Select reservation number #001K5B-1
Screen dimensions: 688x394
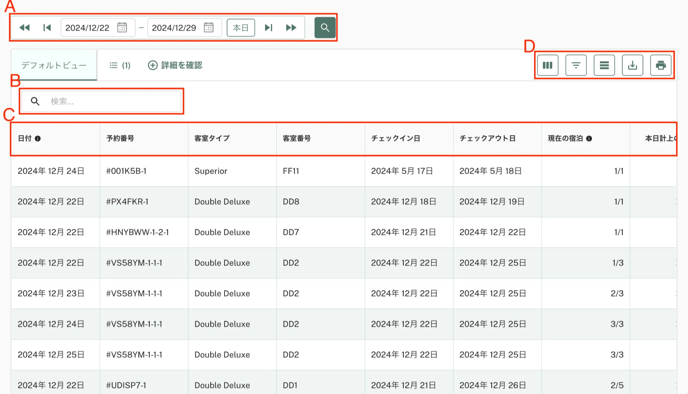tap(126, 171)
